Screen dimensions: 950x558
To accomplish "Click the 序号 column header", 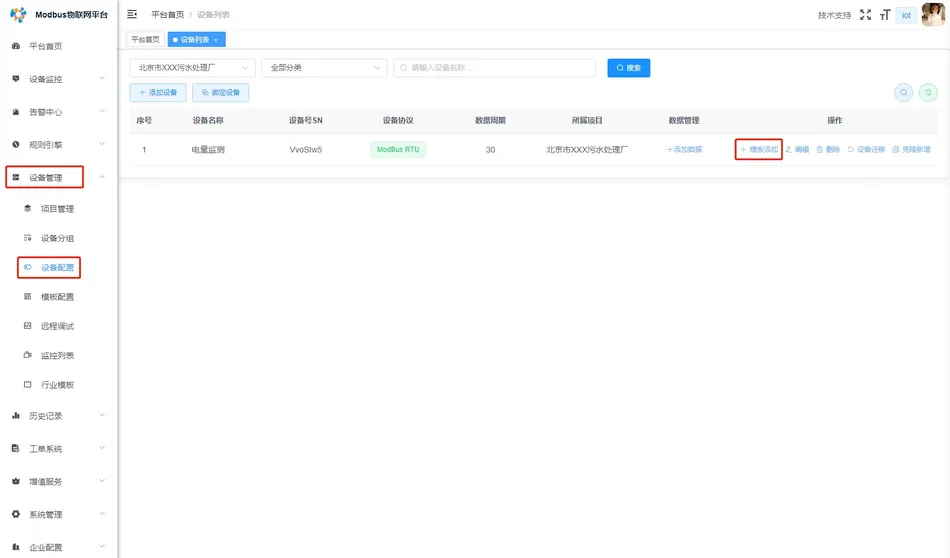I will 144,121.
